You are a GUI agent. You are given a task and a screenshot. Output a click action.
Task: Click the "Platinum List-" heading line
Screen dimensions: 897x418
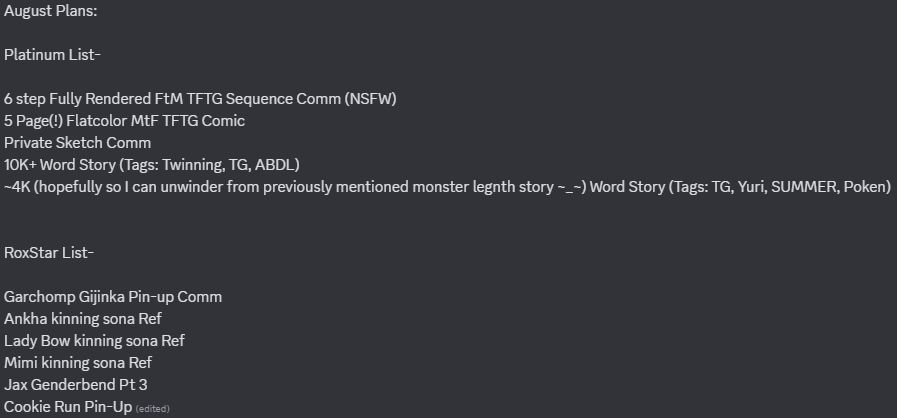52,55
